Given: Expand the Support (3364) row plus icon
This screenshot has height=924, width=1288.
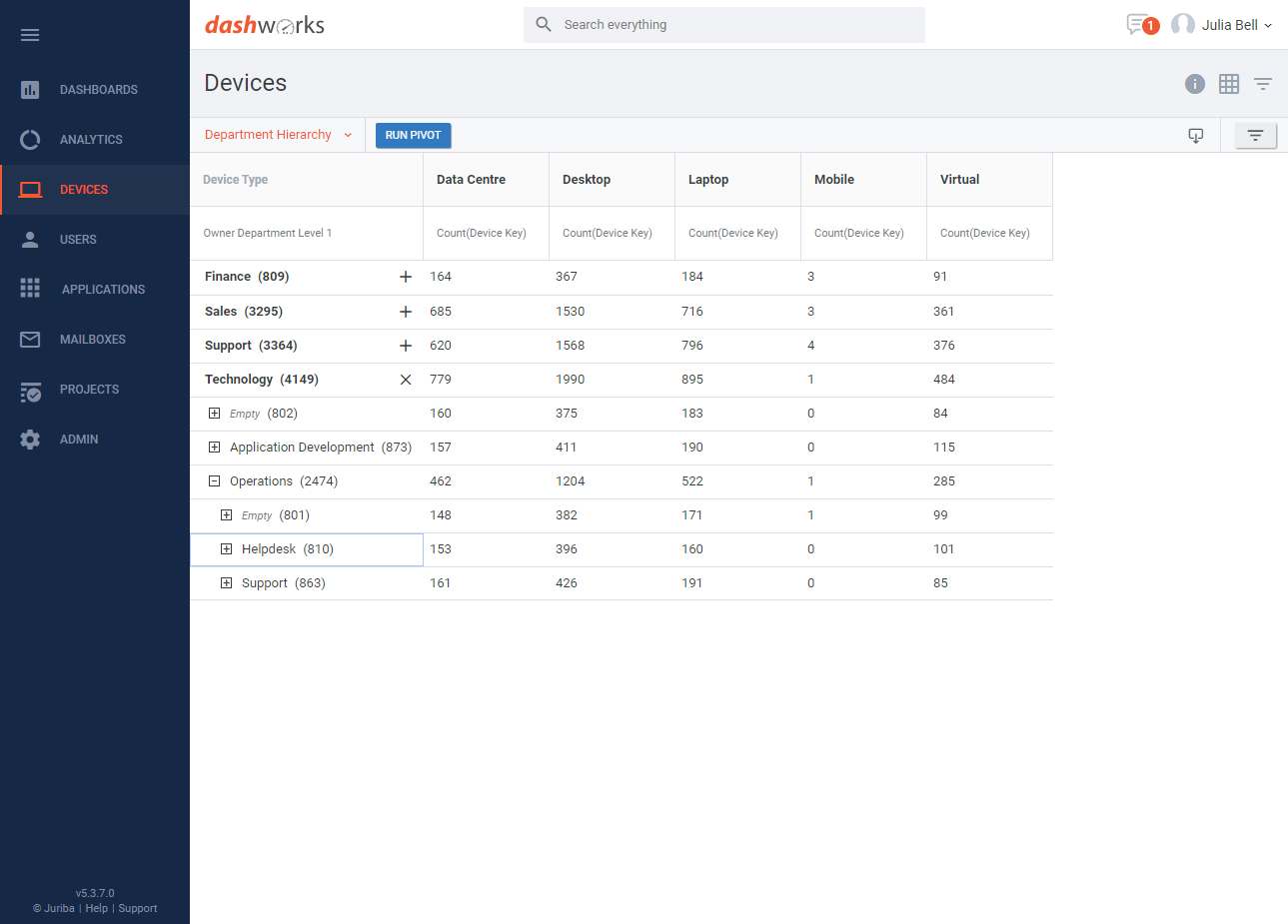Looking at the screenshot, I should tap(406, 346).
